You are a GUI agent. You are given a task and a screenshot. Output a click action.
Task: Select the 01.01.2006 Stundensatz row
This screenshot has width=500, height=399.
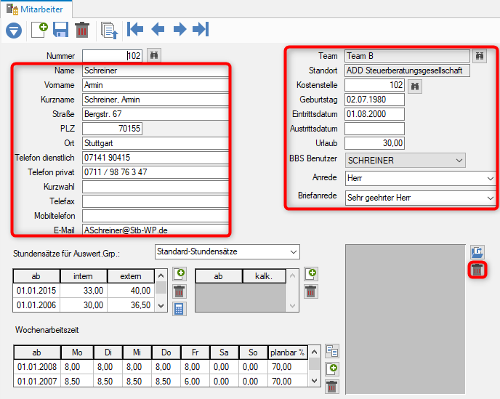pyautogui.click(x=84, y=305)
